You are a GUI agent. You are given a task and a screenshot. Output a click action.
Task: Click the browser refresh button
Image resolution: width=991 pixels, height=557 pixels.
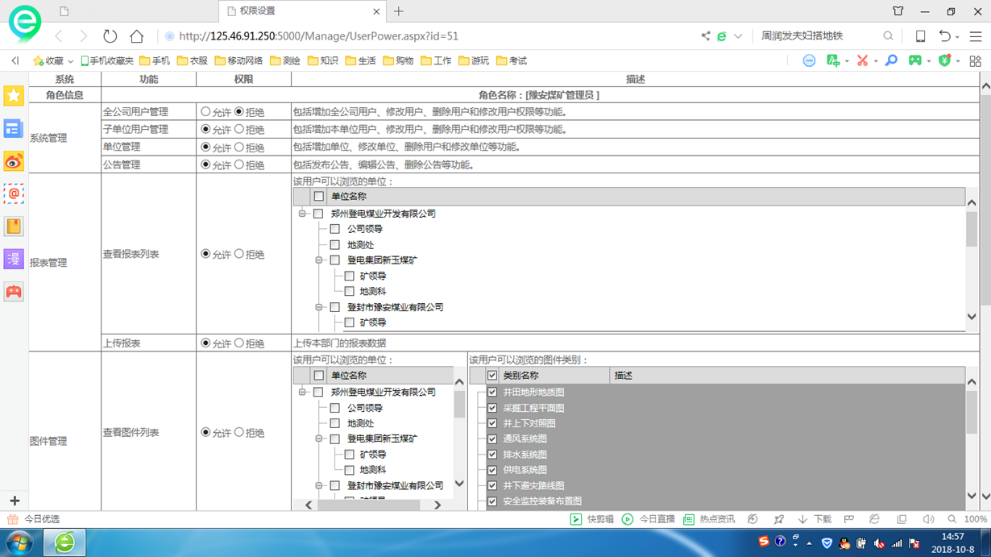pos(110,36)
